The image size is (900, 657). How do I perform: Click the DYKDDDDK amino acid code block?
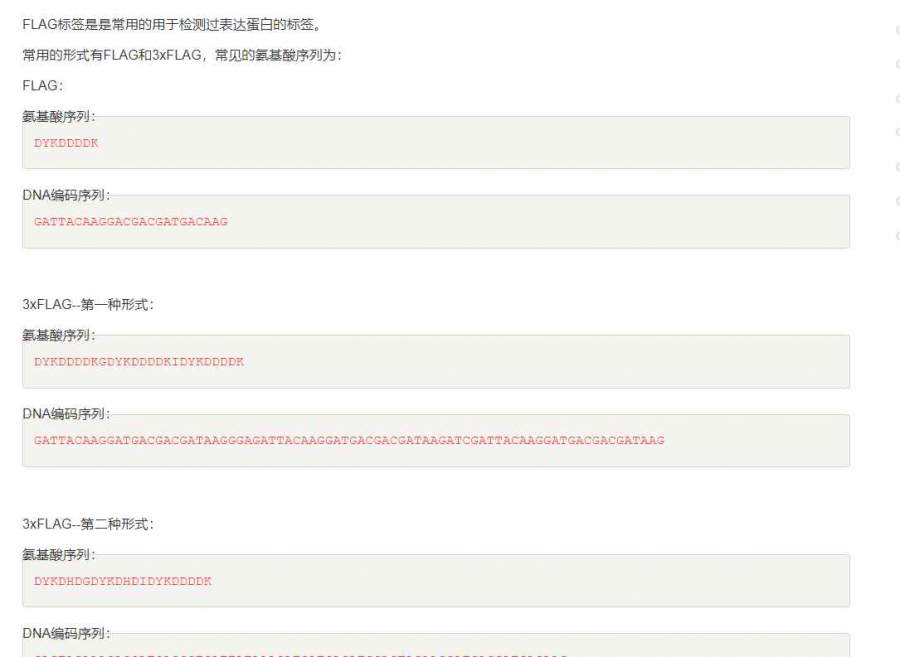(436, 143)
